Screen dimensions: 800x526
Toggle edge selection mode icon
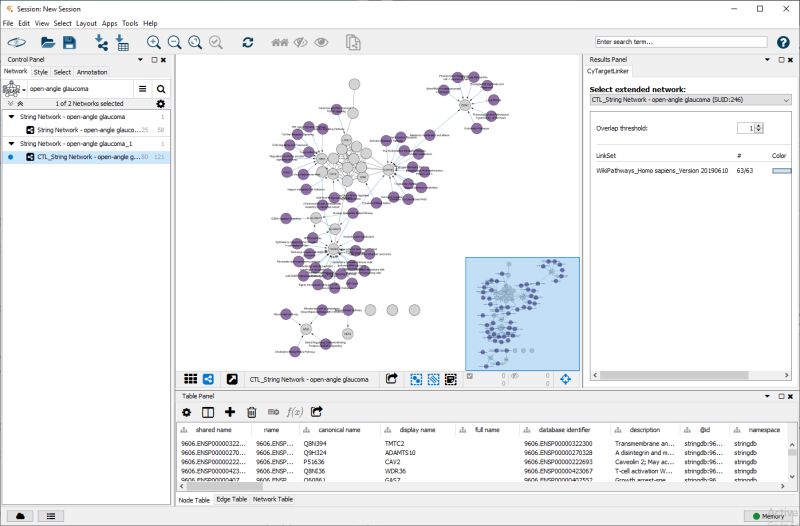(433, 379)
